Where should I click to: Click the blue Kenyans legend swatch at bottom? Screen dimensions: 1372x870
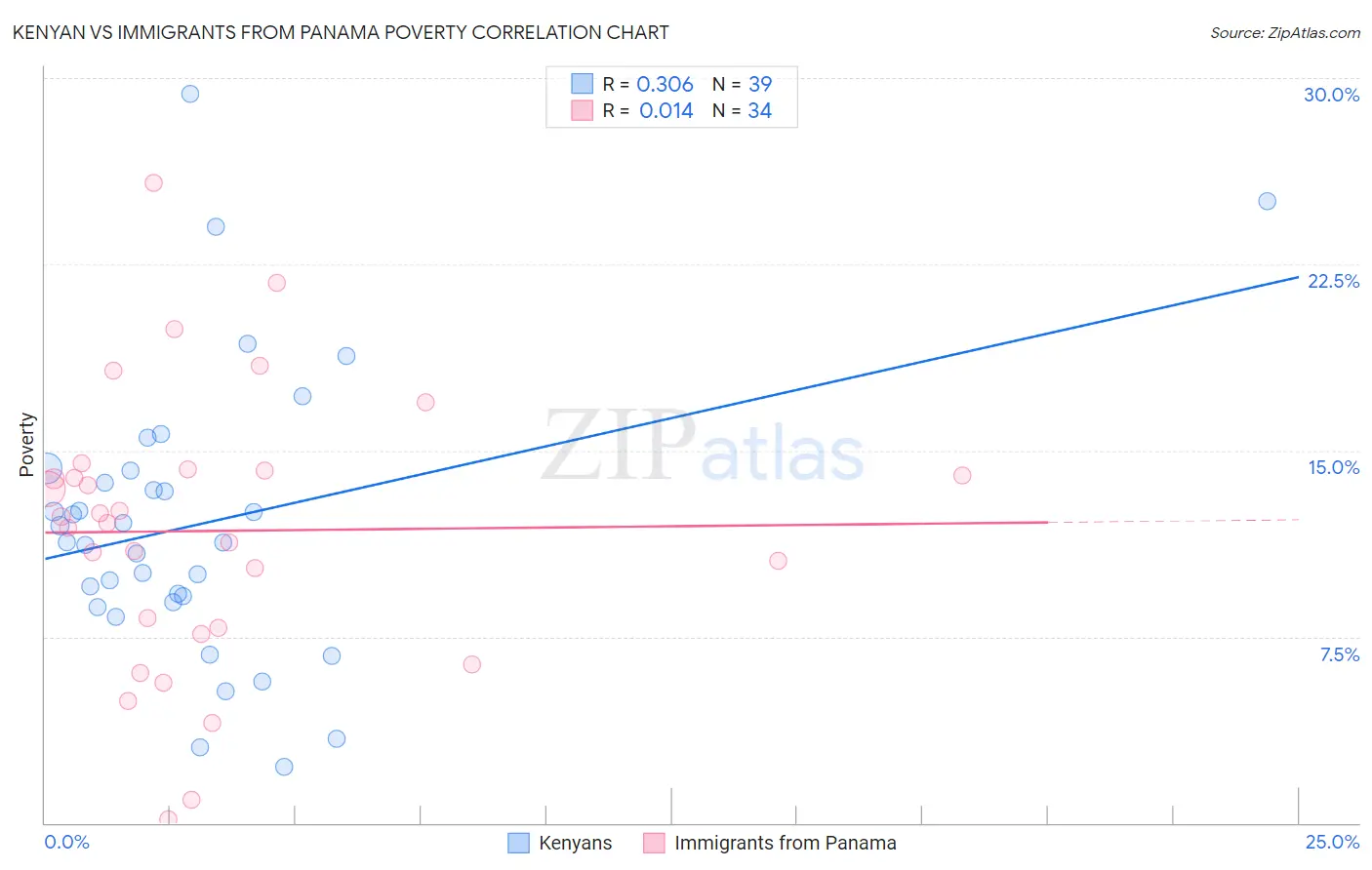click(518, 843)
